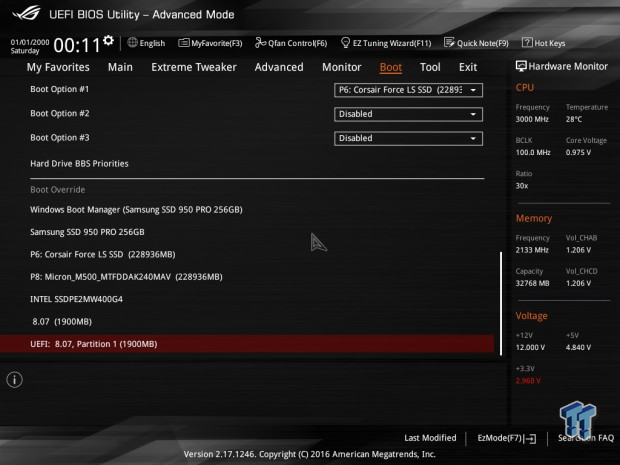Switch to the Exit tab
The height and width of the screenshot is (465, 620).
tap(468, 67)
